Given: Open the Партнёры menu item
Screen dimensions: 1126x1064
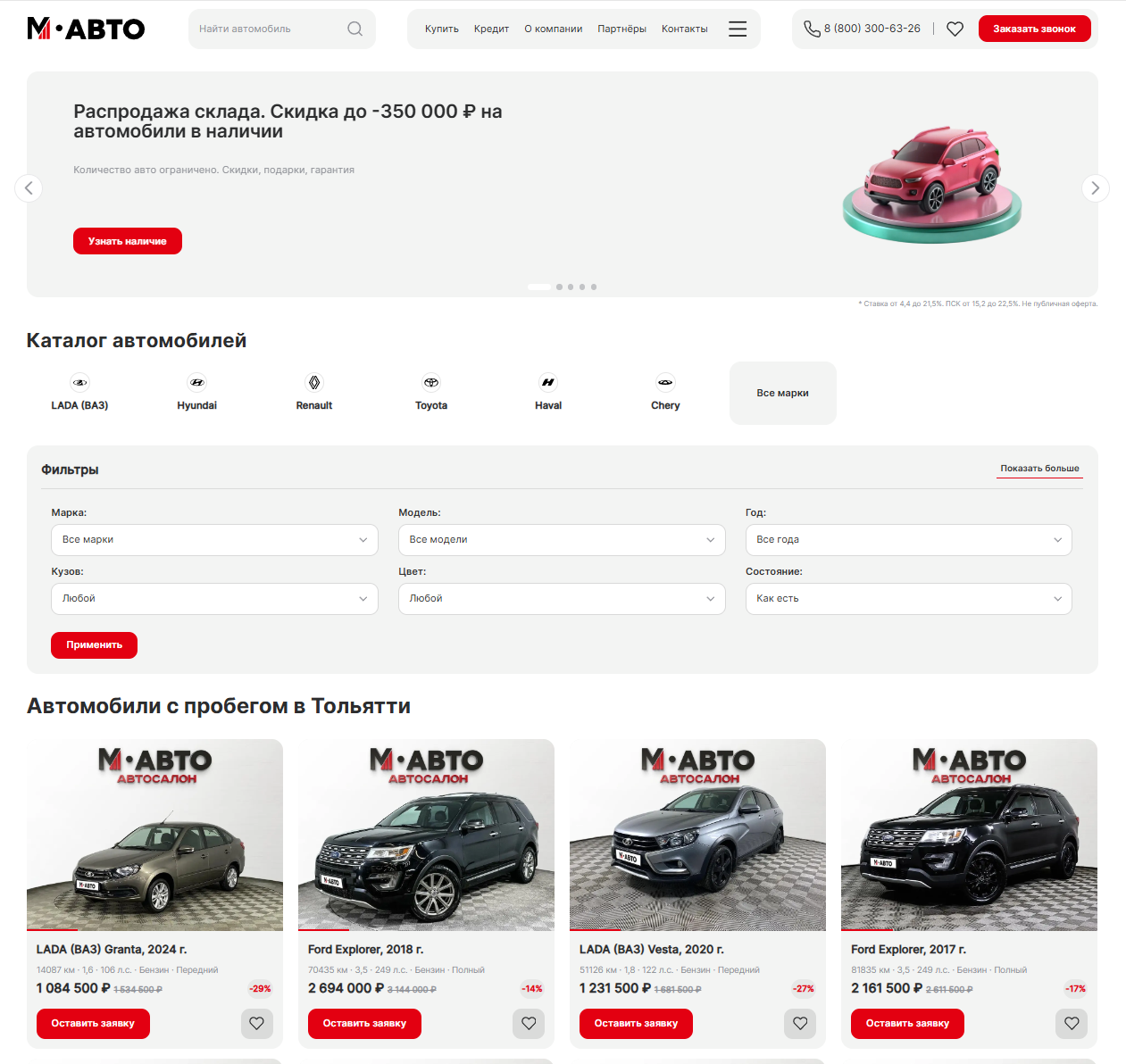Looking at the screenshot, I should (621, 29).
